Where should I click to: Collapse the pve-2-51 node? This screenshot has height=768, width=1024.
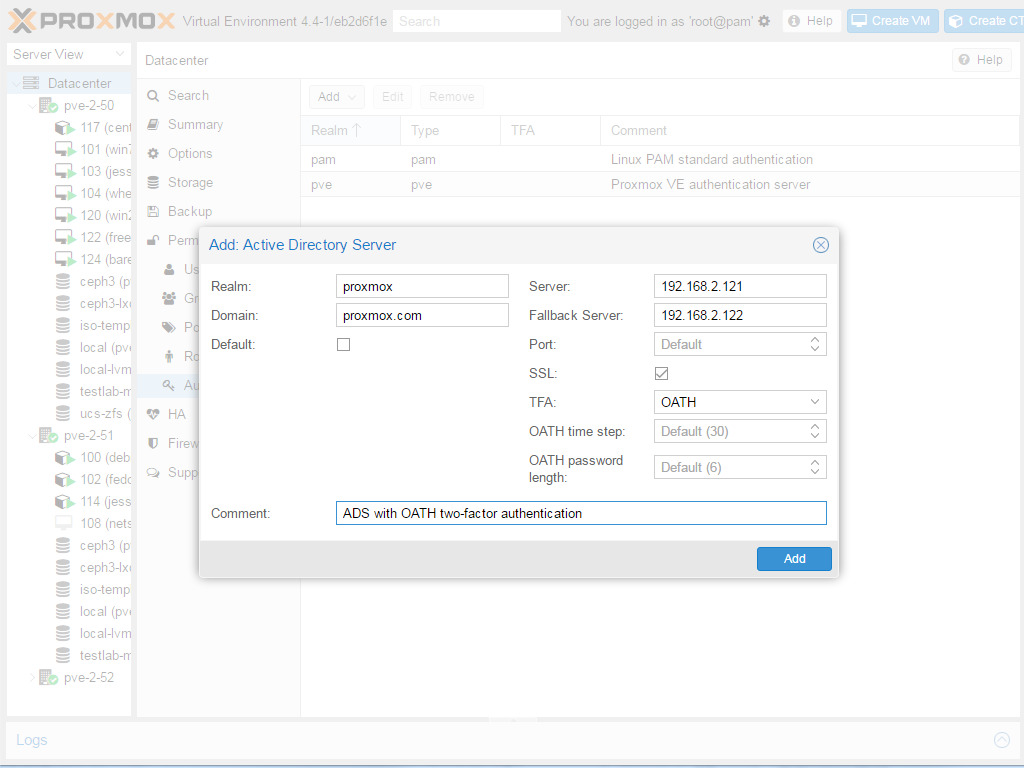tap(32, 436)
